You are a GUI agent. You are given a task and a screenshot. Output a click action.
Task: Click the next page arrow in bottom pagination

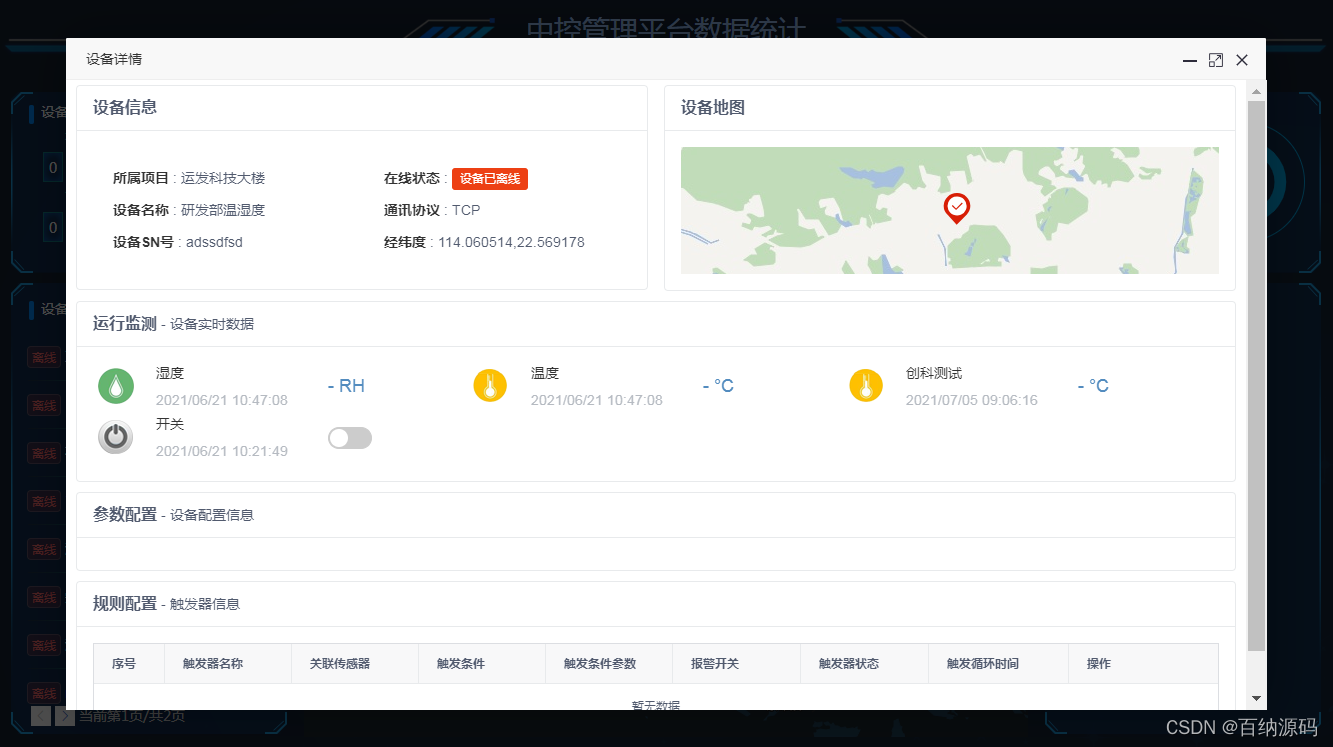(x=65, y=716)
